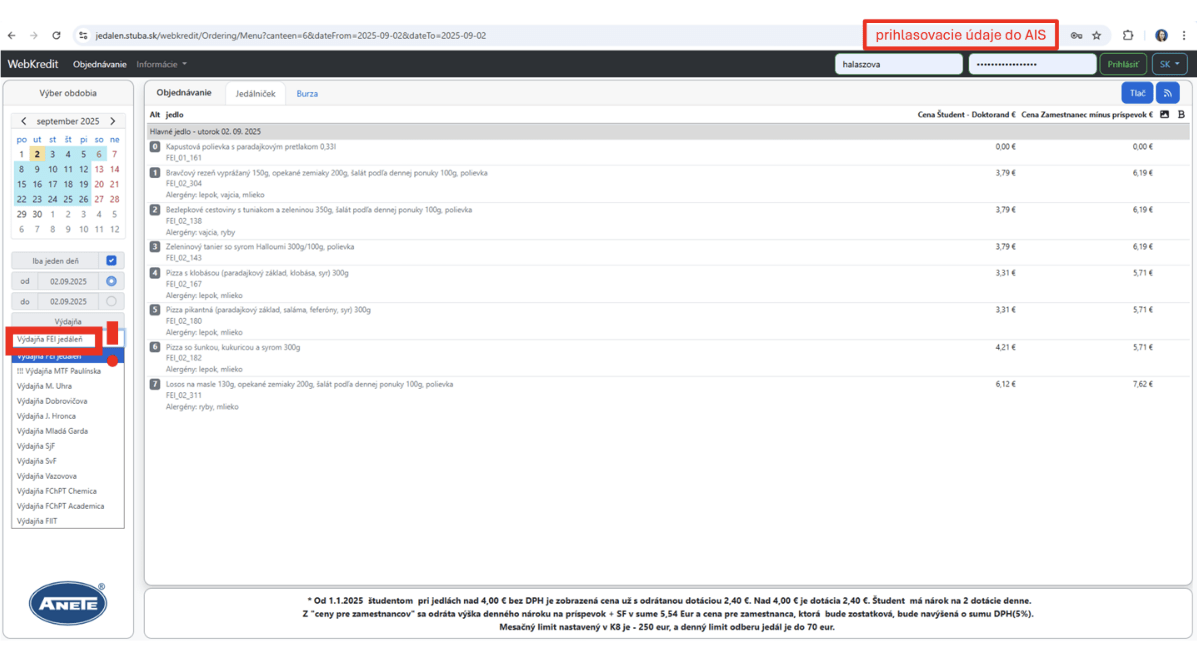Click the browser reload icon
This screenshot has width=1197, height=667.
coord(56,35)
